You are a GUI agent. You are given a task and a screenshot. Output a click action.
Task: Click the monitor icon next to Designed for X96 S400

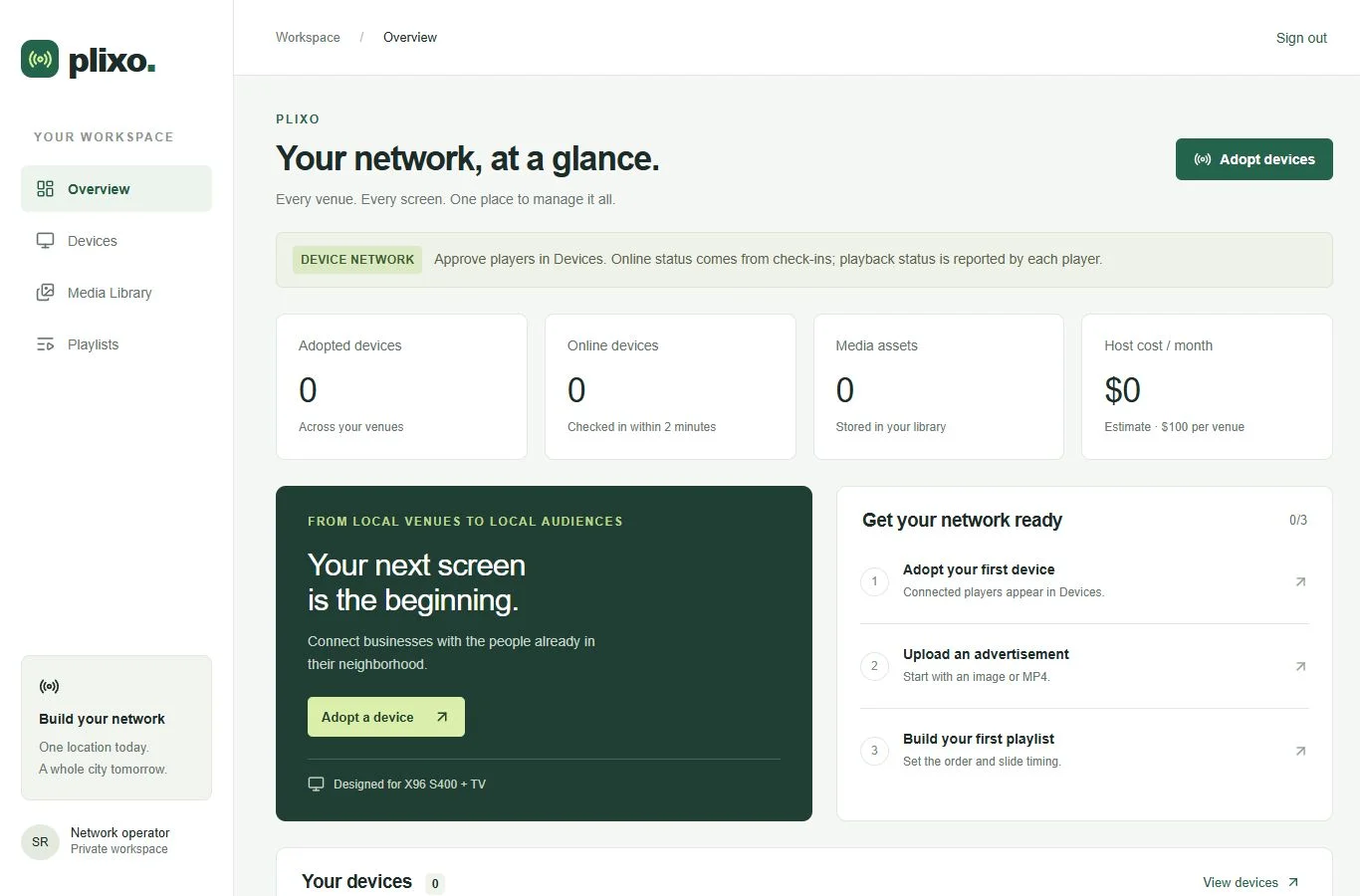(x=317, y=784)
